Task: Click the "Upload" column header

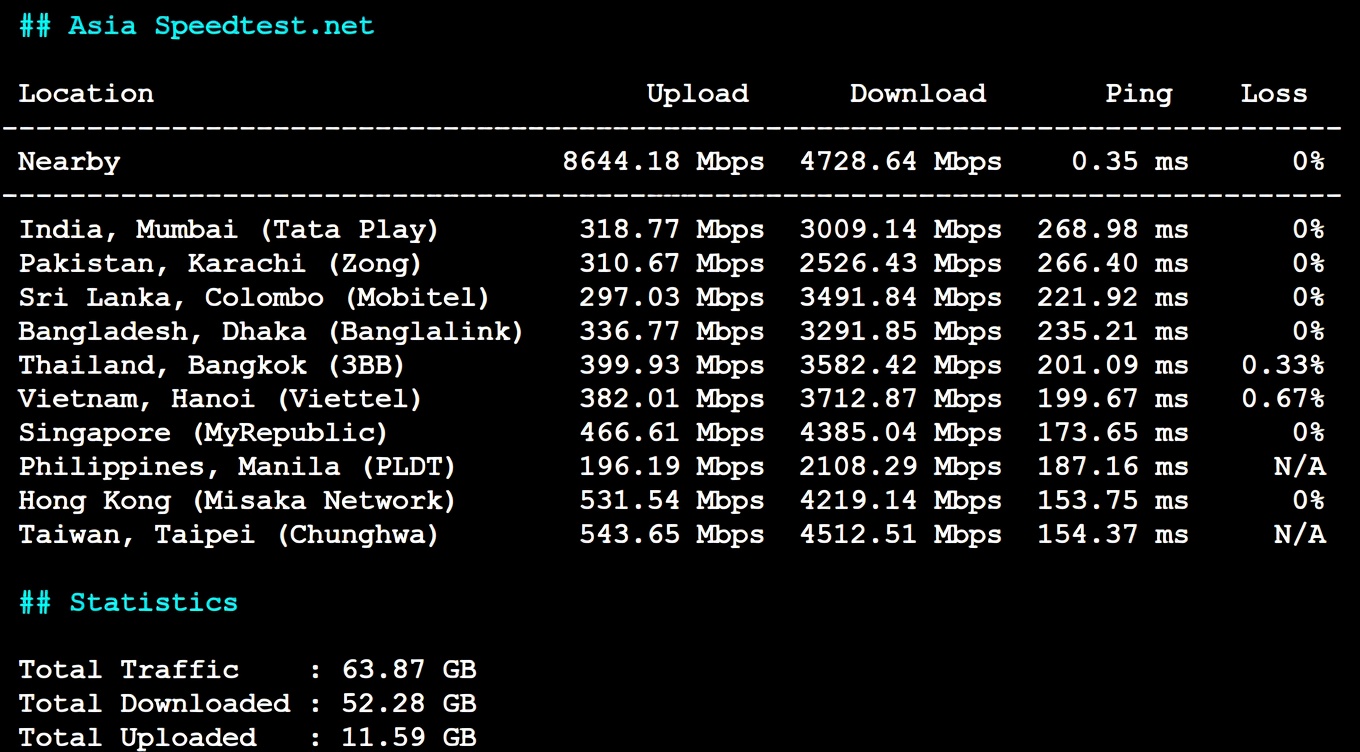Action: 698,94
